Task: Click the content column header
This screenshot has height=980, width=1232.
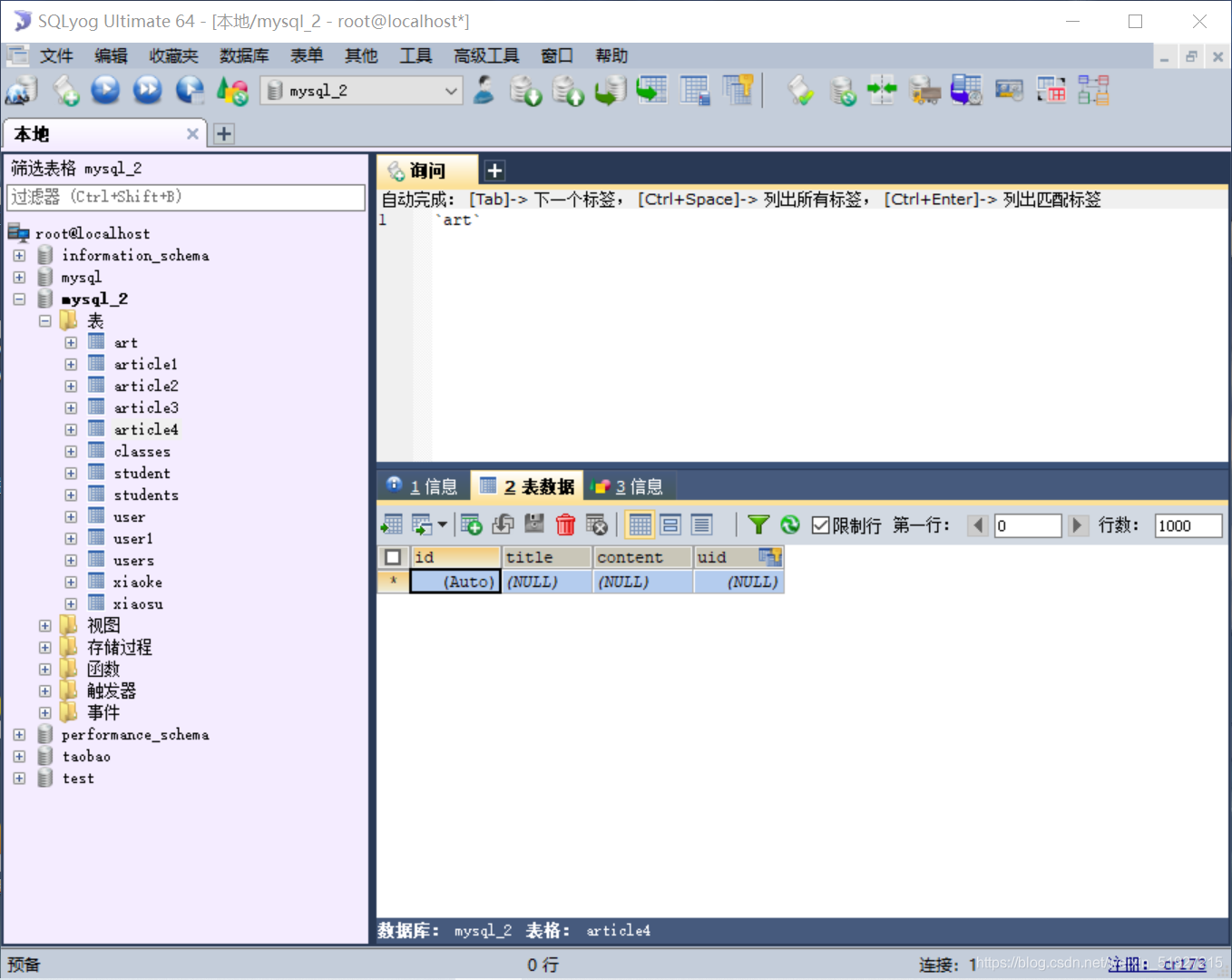Action: click(643, 557)
